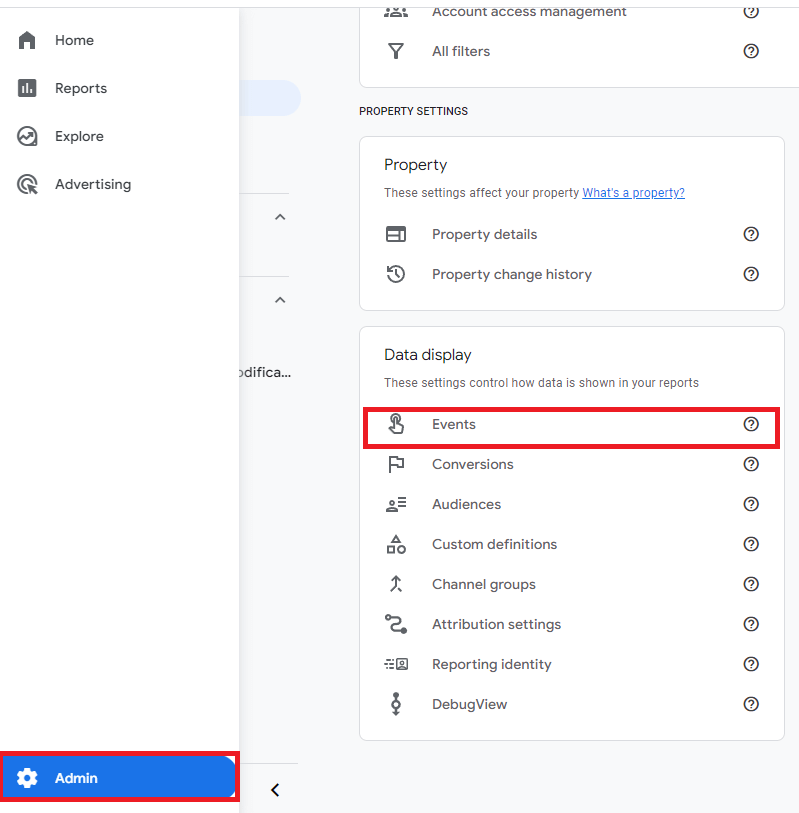Go to Reports in the sidebar
The width and height of the screenshot is (799, 813).
(80, 88)
